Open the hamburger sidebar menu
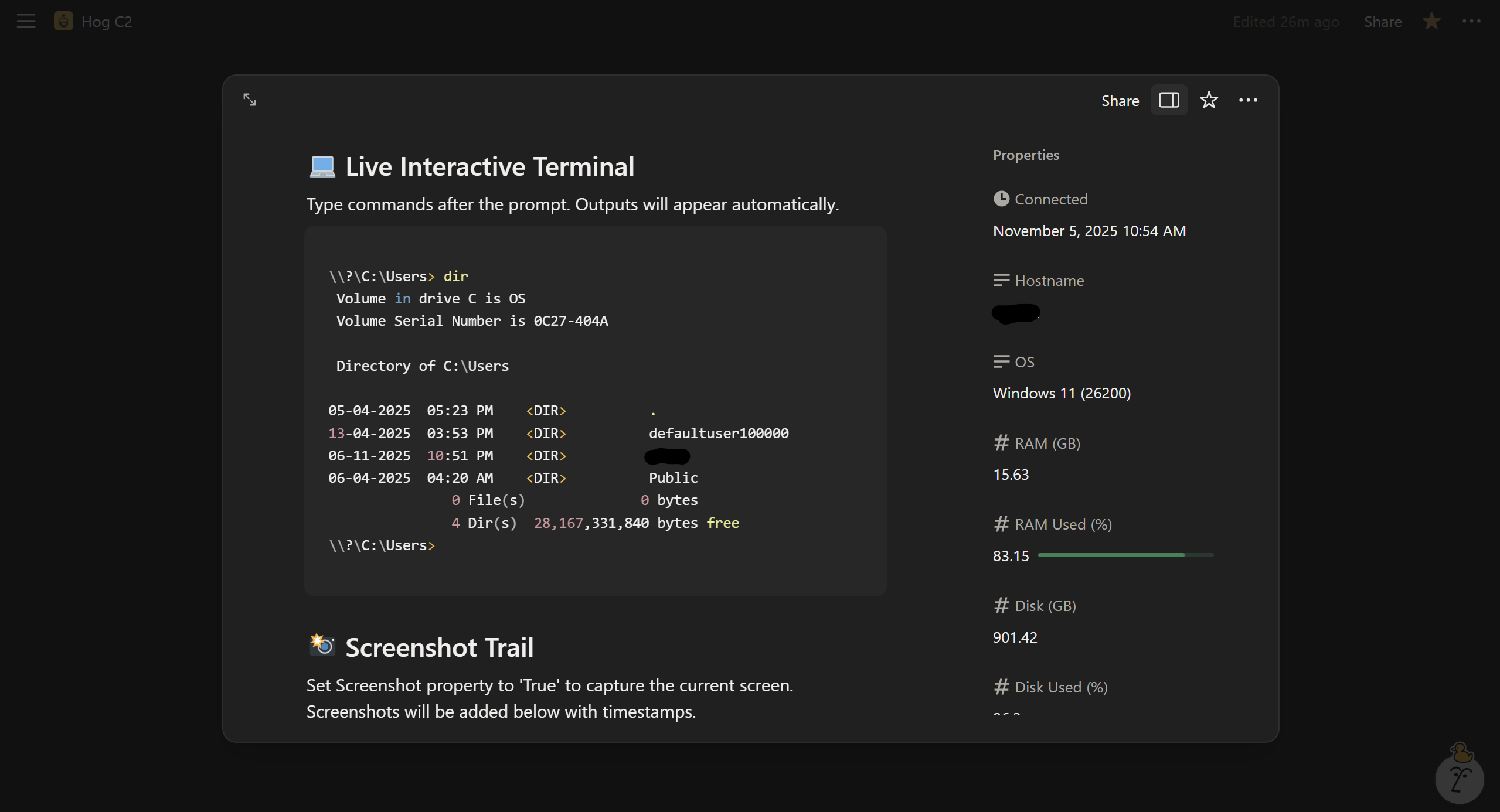Image resolution: width=1500 pixels, height=812 pixels. pos(26,22)
